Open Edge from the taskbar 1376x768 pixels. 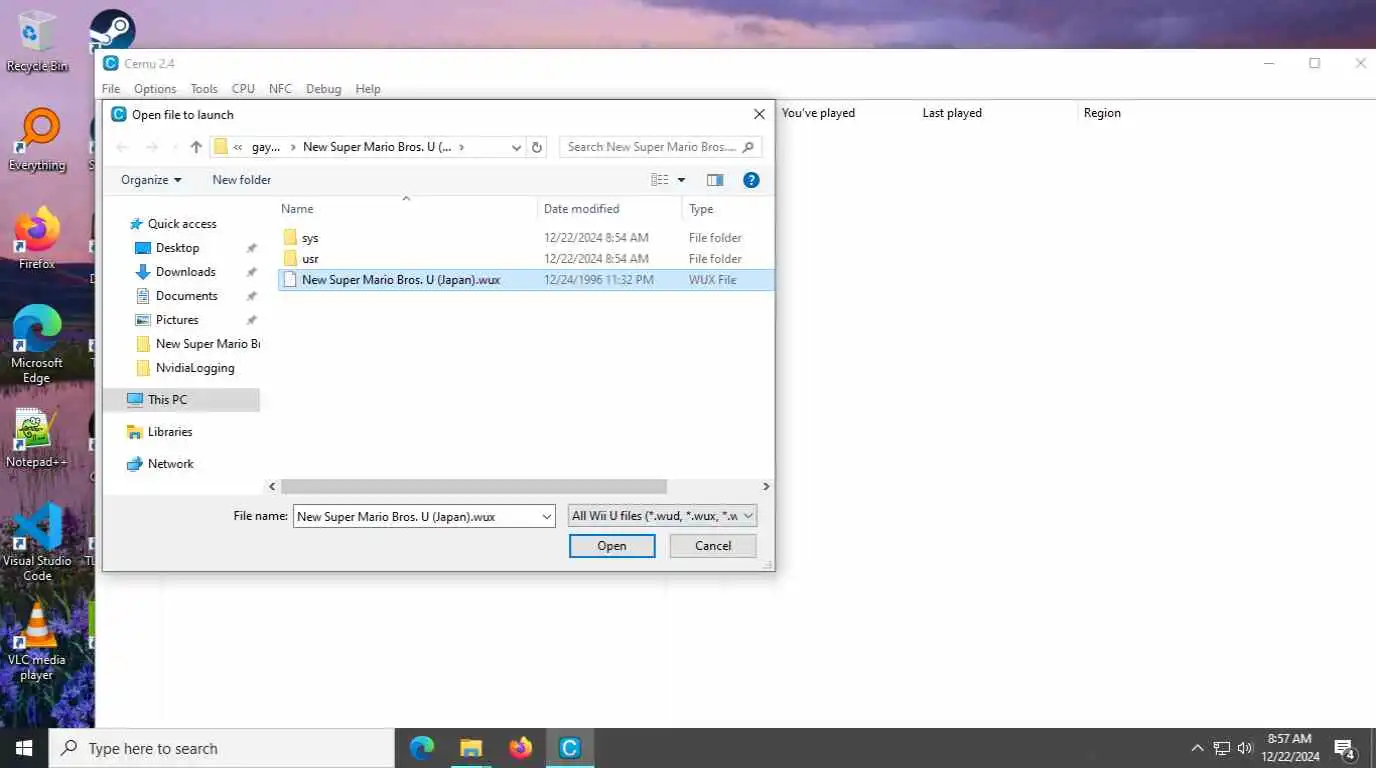422,748
